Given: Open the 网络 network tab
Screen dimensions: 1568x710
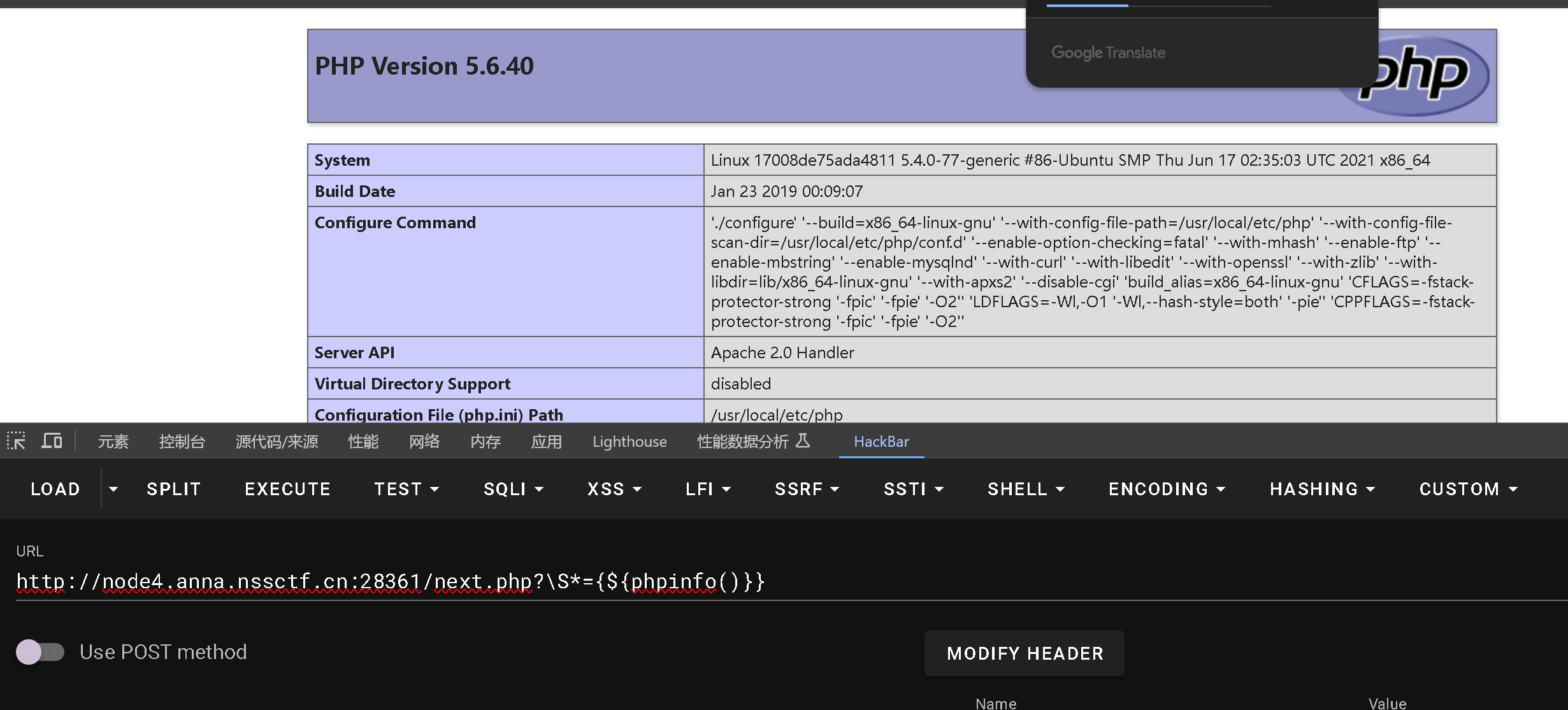Looking at the screenshot, I should tap(424, 442).
